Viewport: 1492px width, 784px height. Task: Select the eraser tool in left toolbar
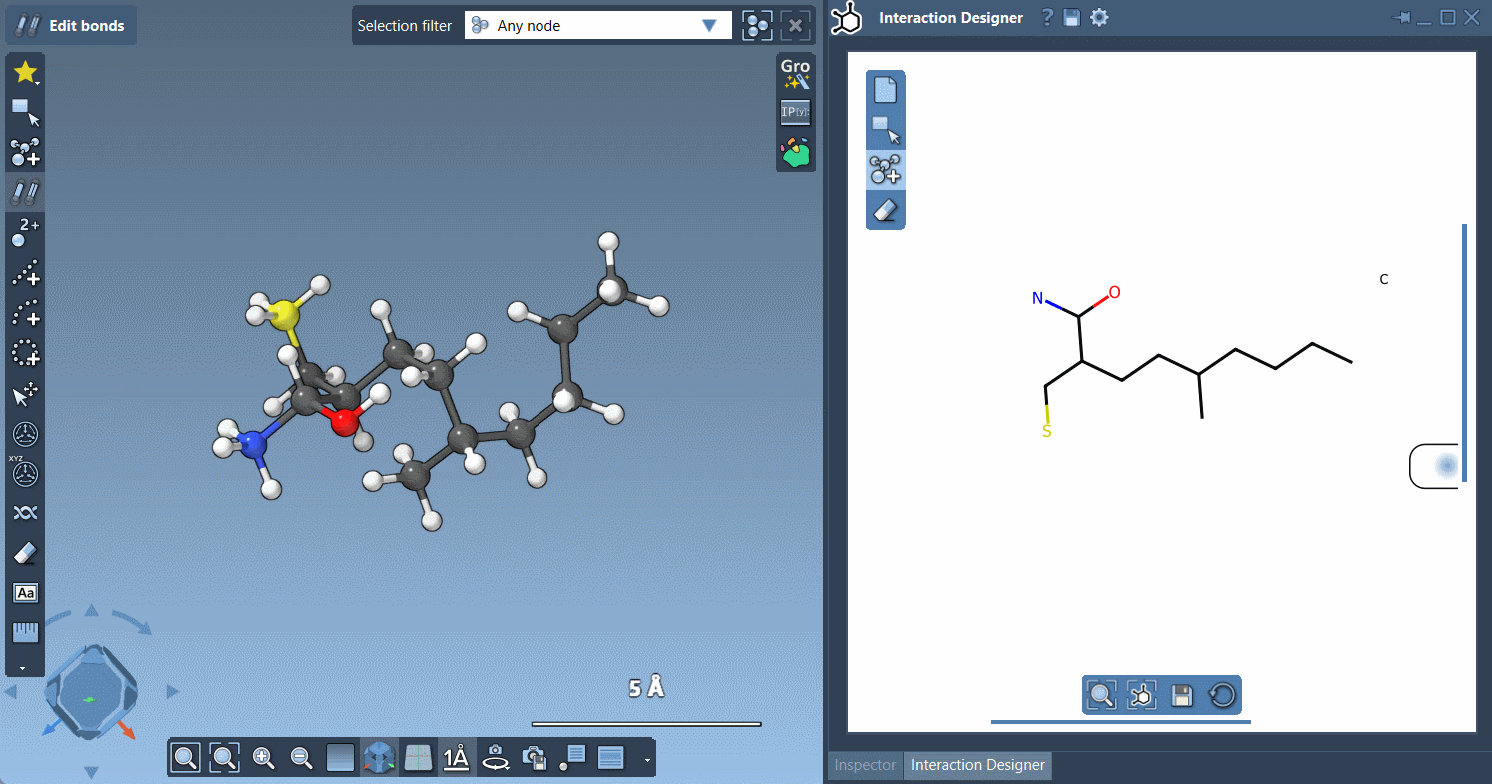25,553
